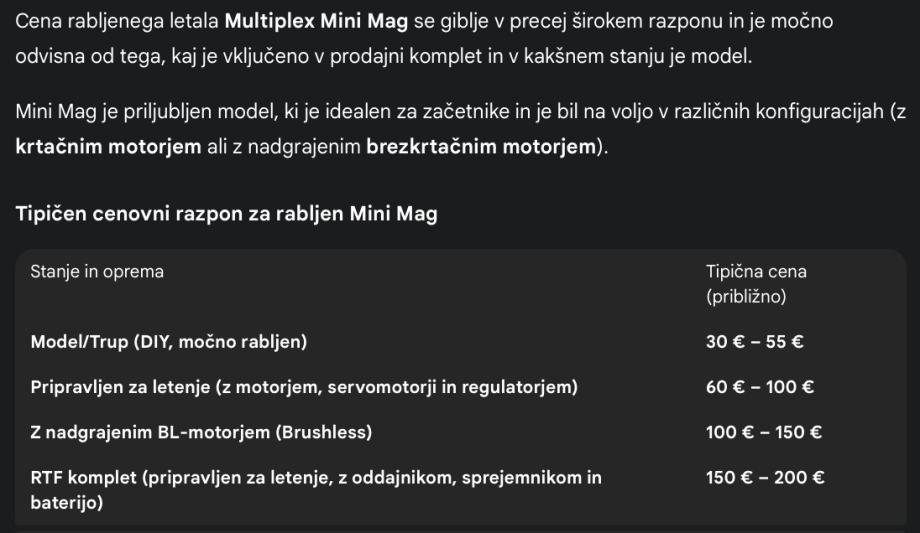Click the "60 € – 100 €" price cell
This screenshot has height=533, width=920.
click(759, 387)
